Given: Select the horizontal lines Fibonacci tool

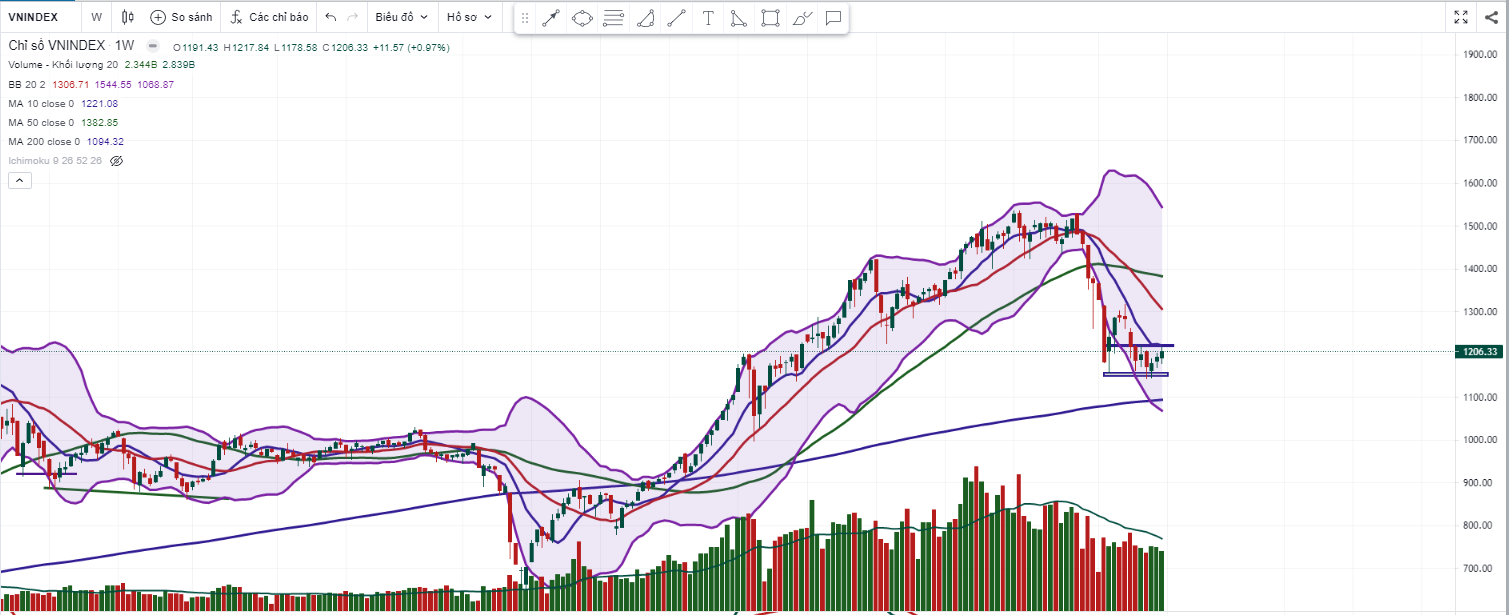Looking at the screenshot, I should pos(614,17).
